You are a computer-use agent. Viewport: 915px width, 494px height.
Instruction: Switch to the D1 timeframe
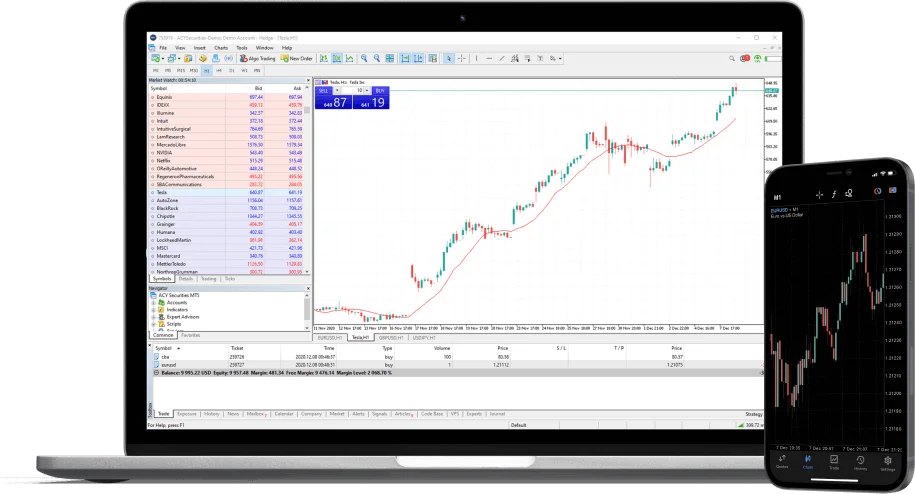232,70
